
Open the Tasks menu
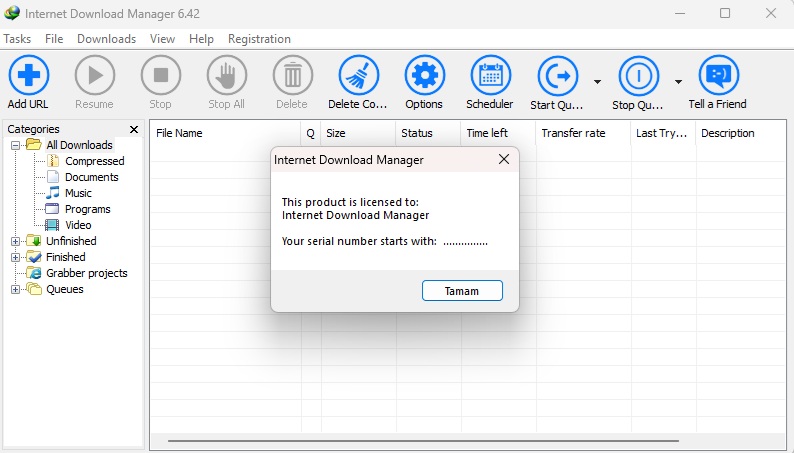[x=17, y=39]
